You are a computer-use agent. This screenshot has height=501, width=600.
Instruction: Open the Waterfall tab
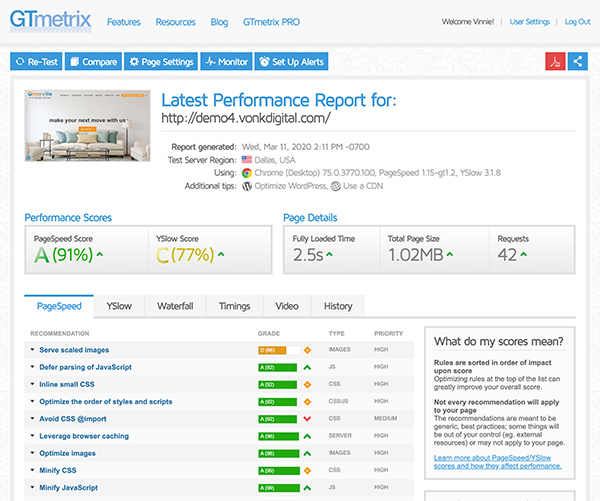175,306
